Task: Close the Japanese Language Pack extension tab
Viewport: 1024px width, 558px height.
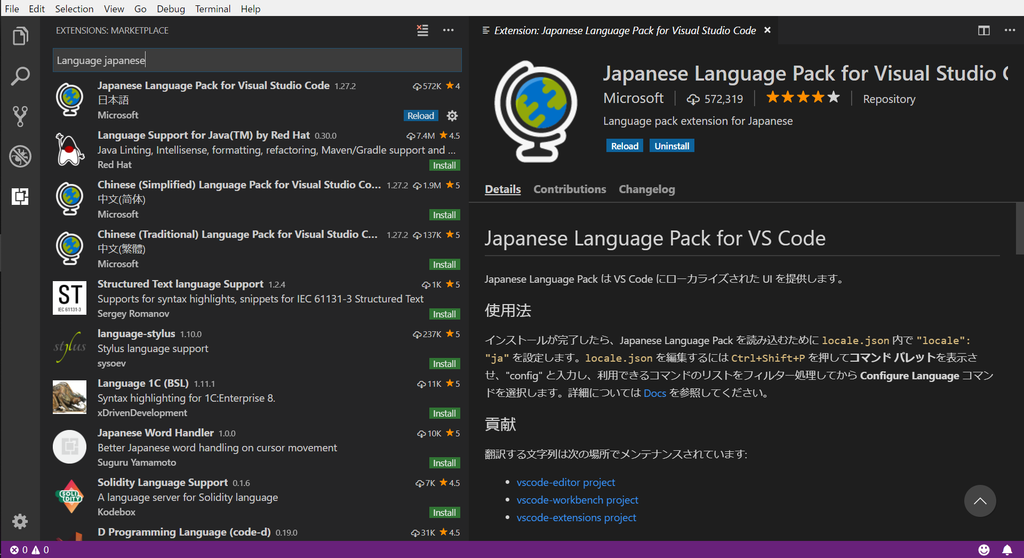Action: [767, 30]
